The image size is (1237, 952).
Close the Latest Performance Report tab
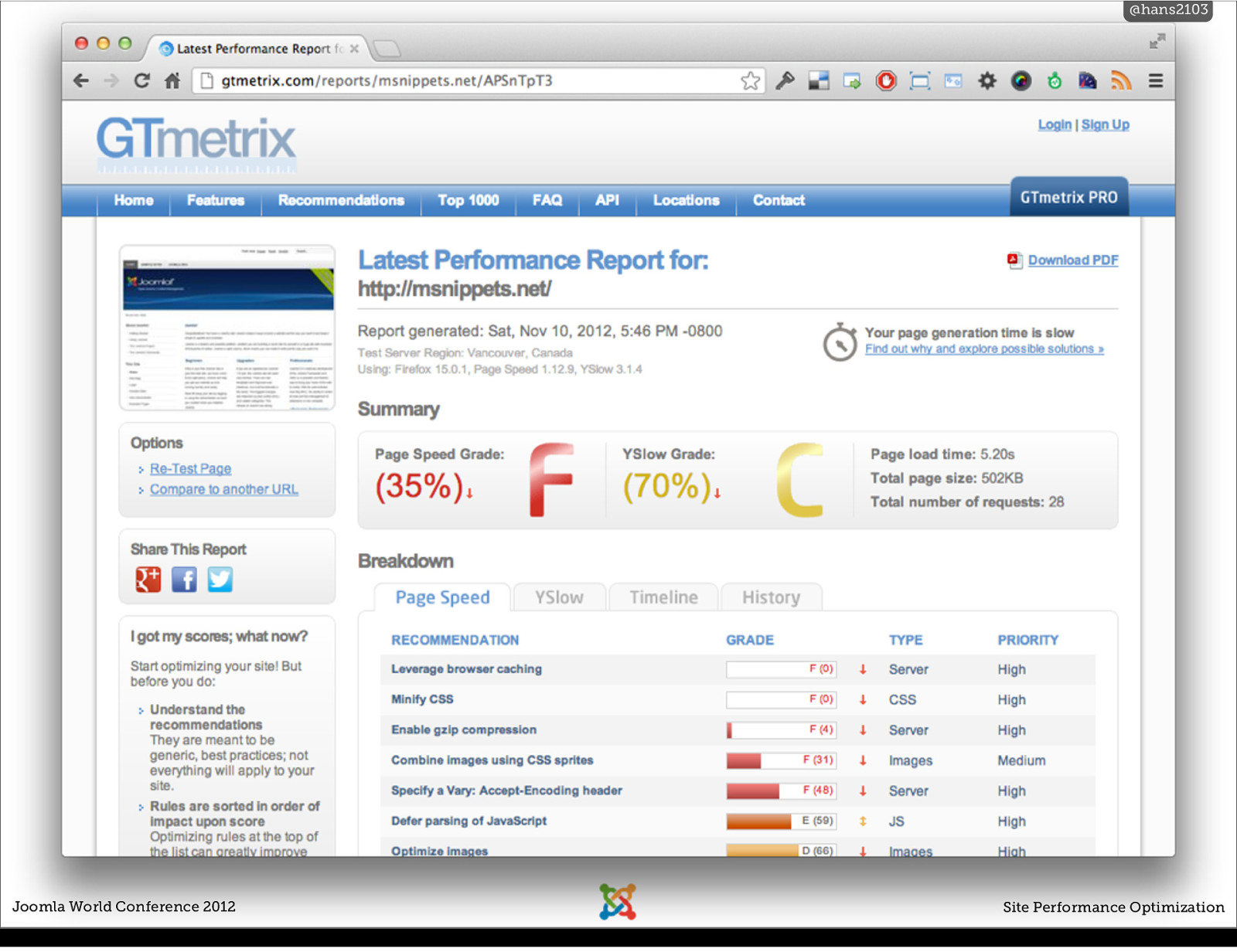tap(354, 49)
